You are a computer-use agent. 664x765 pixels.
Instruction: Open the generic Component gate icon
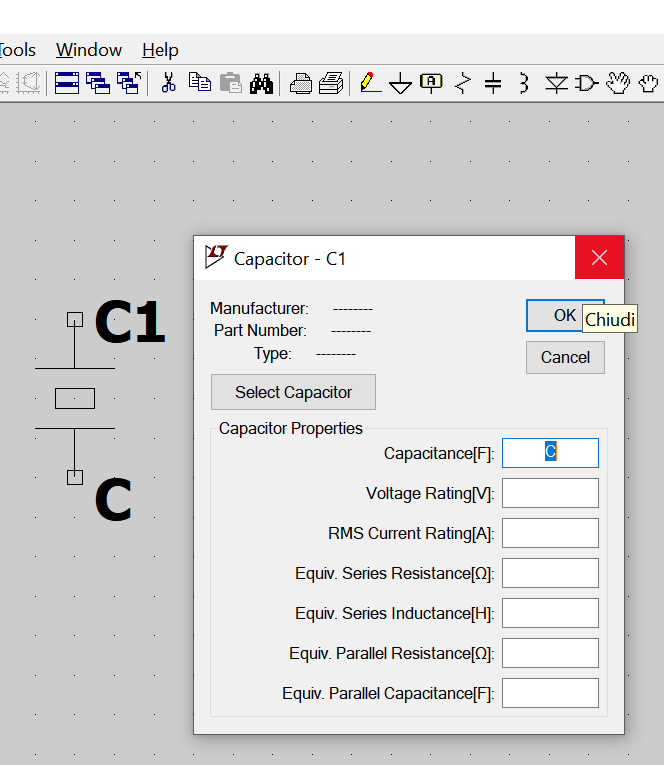pyautogui.click(x=587, y=83)
